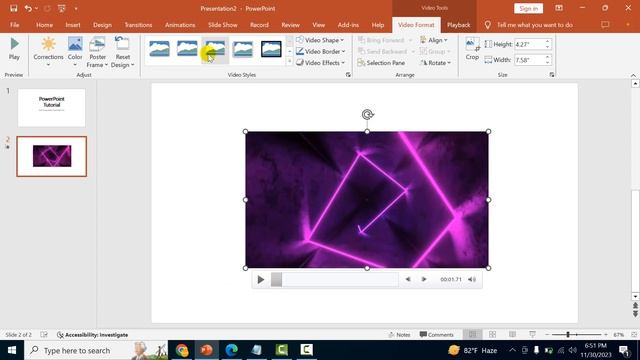
Task: Switch to the Home tab
Action: point(44,25)
